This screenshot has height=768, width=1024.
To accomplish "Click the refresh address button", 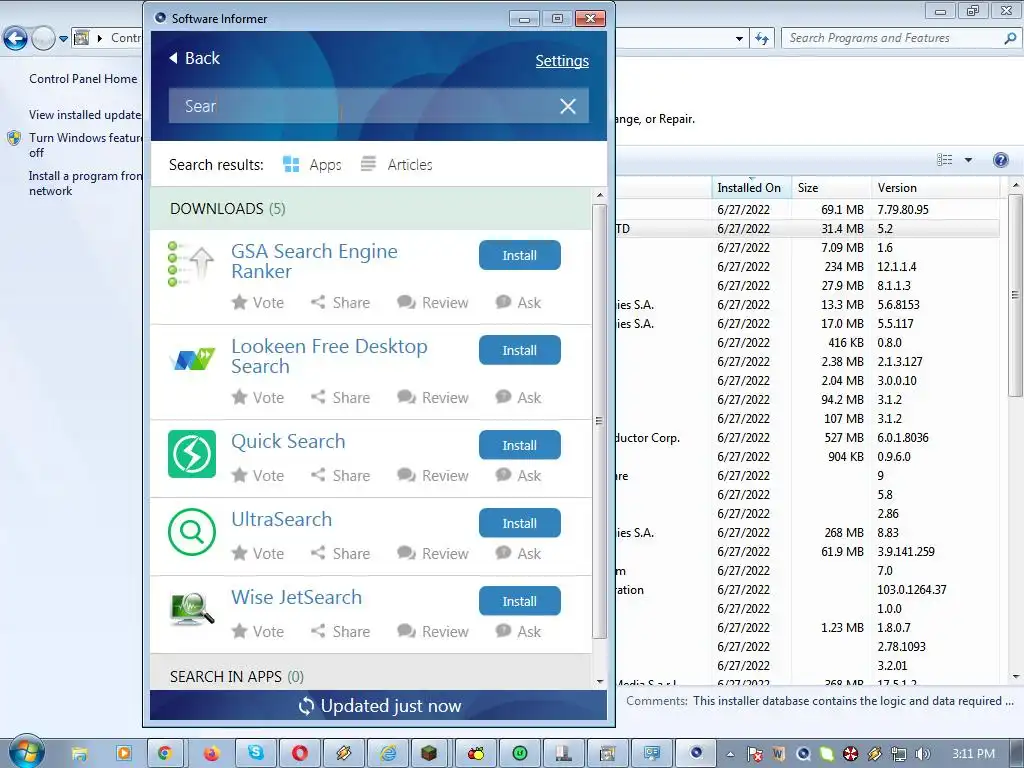I will click(761, 39).
